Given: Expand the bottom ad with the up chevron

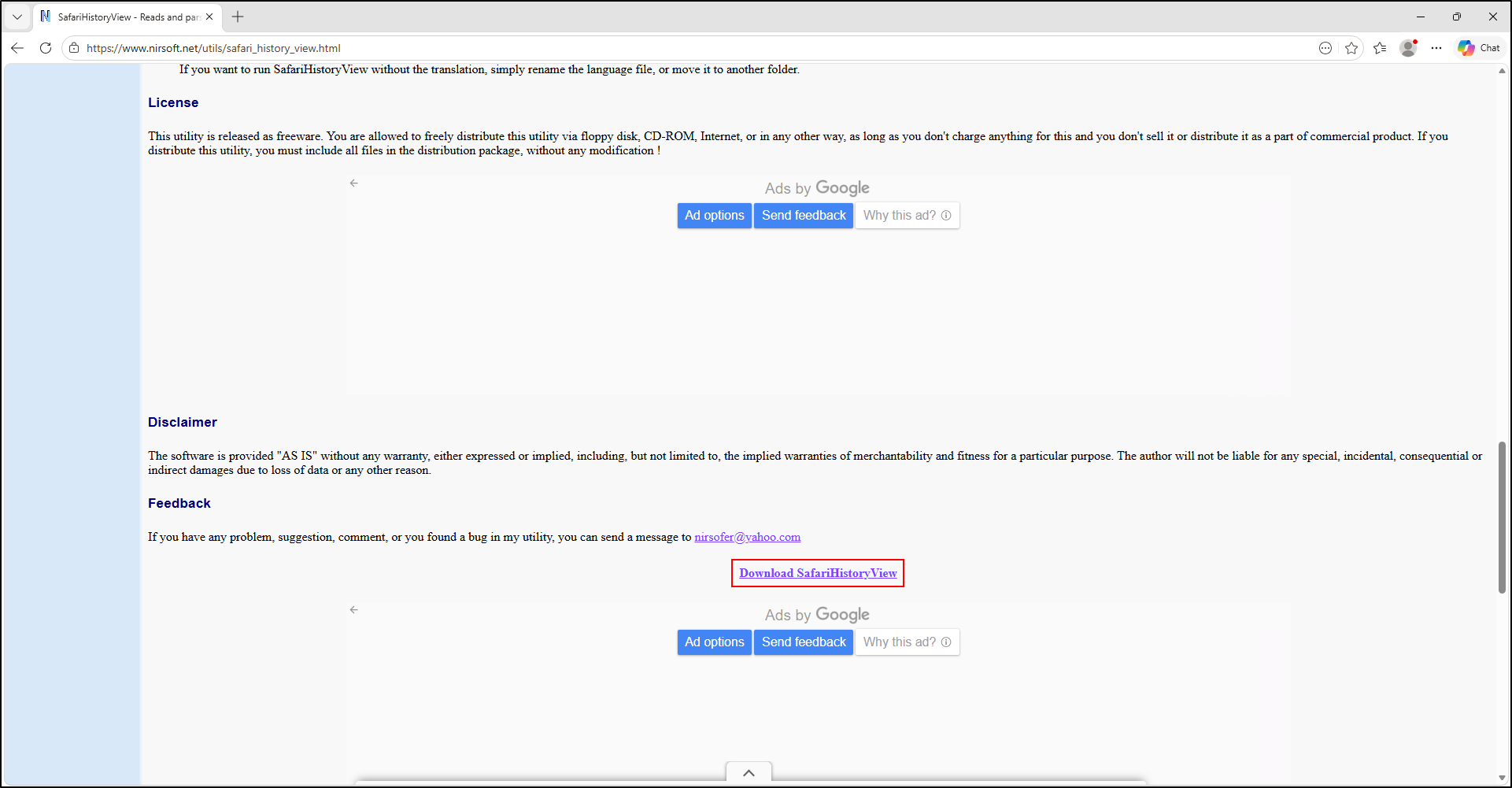Looking at the screenshot, I should pos(749,772).
